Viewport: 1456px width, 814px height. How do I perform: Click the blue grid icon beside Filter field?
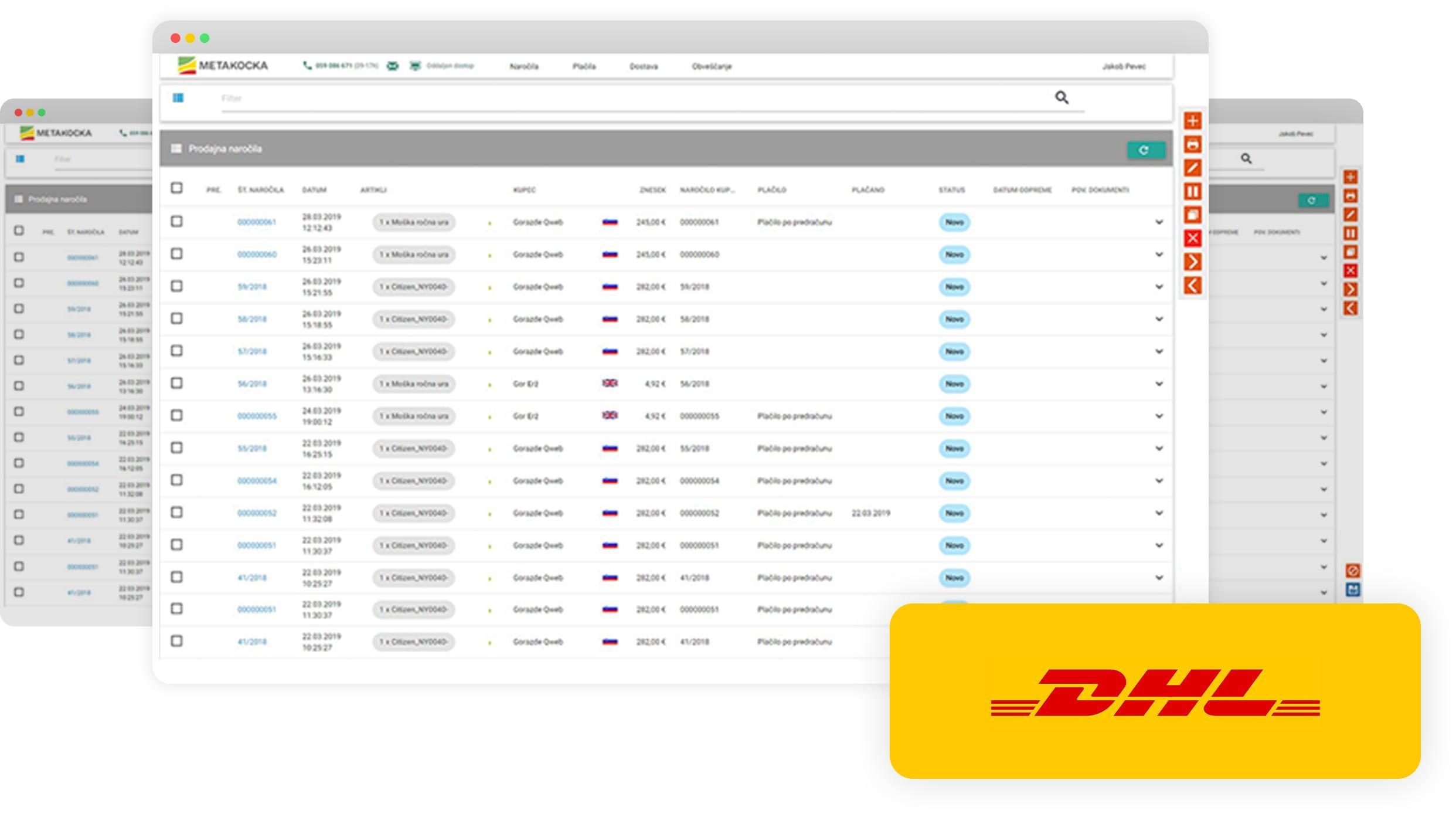coord(178,98)
